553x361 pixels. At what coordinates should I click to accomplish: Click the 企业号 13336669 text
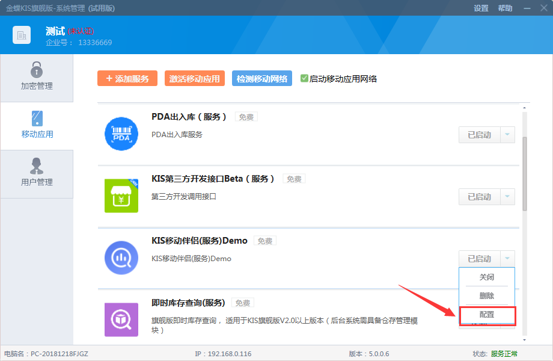point(79,43)
